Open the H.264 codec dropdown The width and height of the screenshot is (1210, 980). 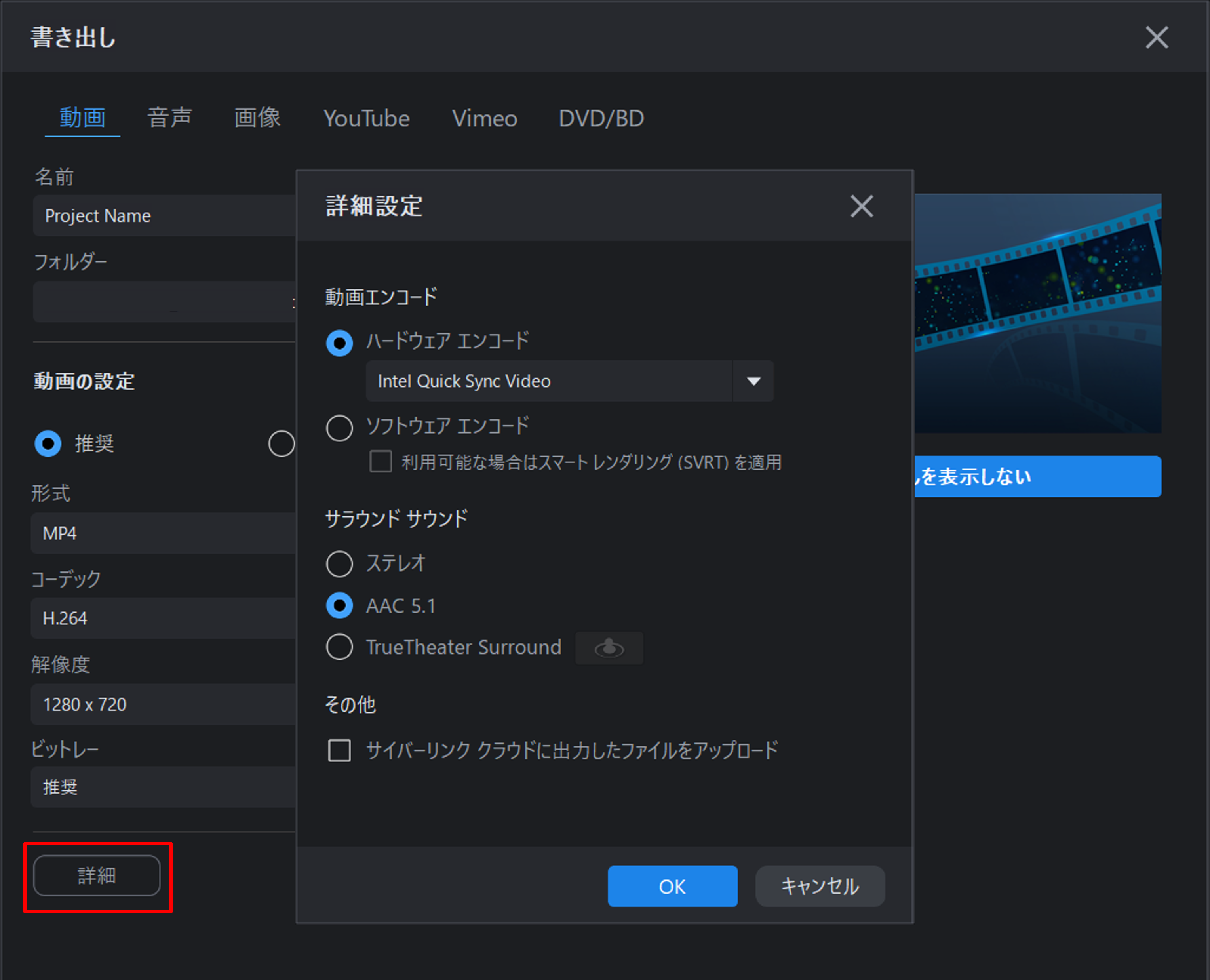164,618
